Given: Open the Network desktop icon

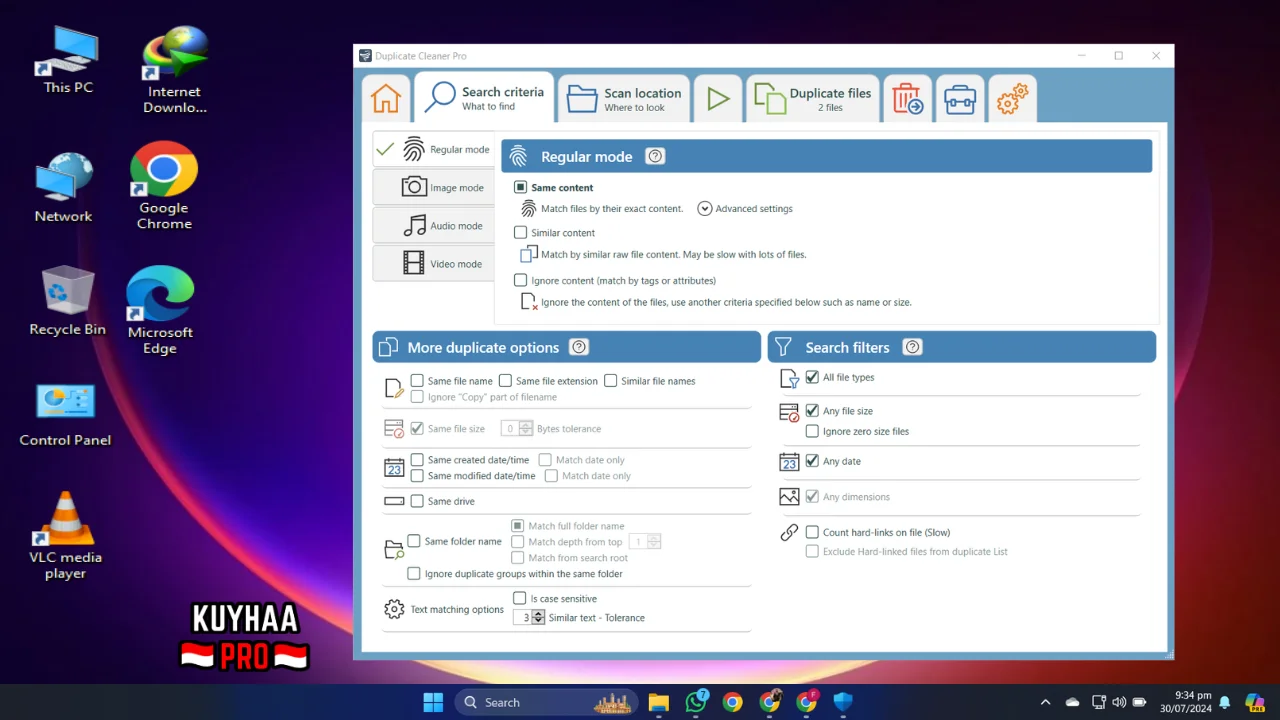Looking at the screenshot, I should tap(64, 188).
